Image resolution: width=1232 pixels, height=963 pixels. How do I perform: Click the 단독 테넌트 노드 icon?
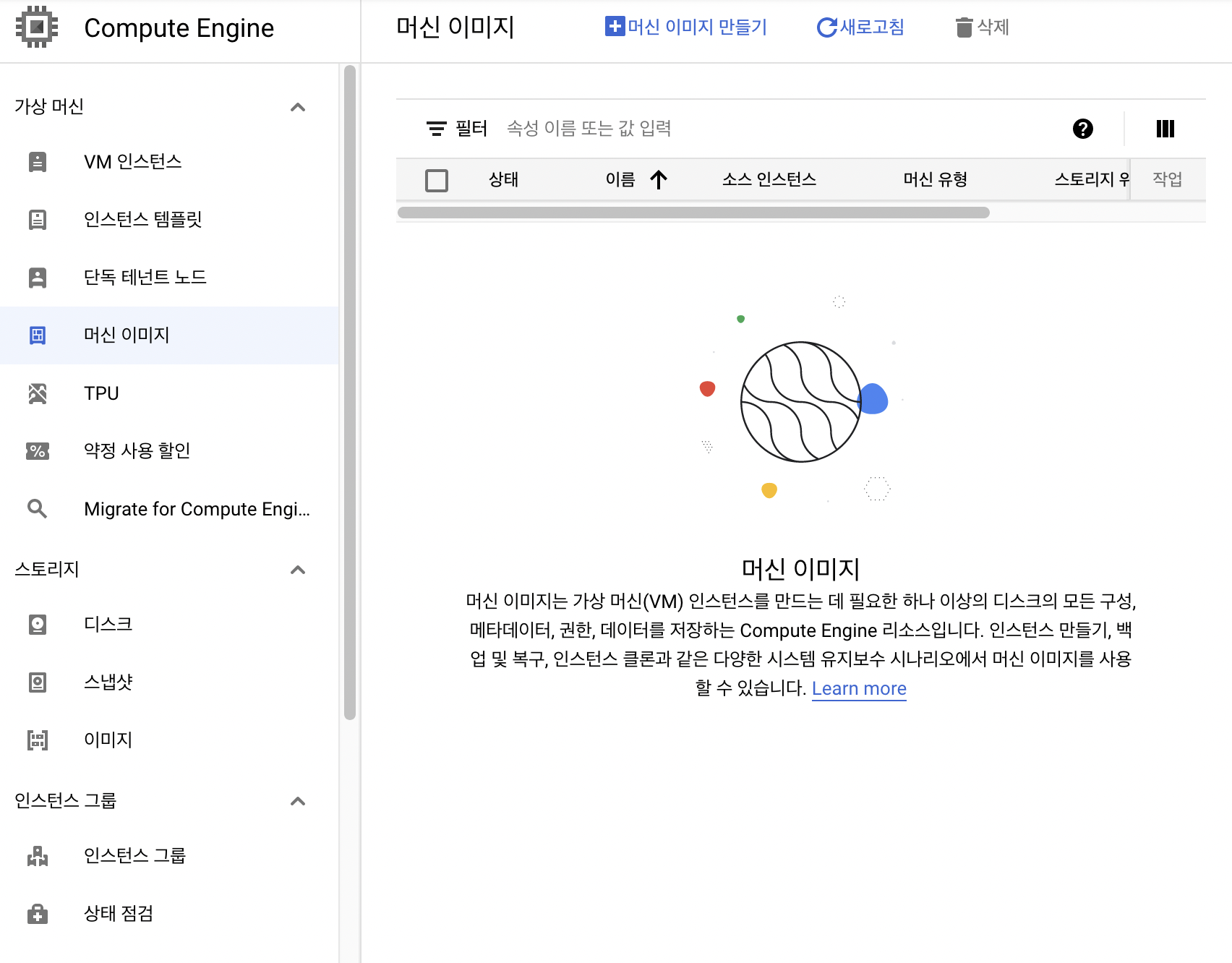pyautogui.click(x=38, y=278)
